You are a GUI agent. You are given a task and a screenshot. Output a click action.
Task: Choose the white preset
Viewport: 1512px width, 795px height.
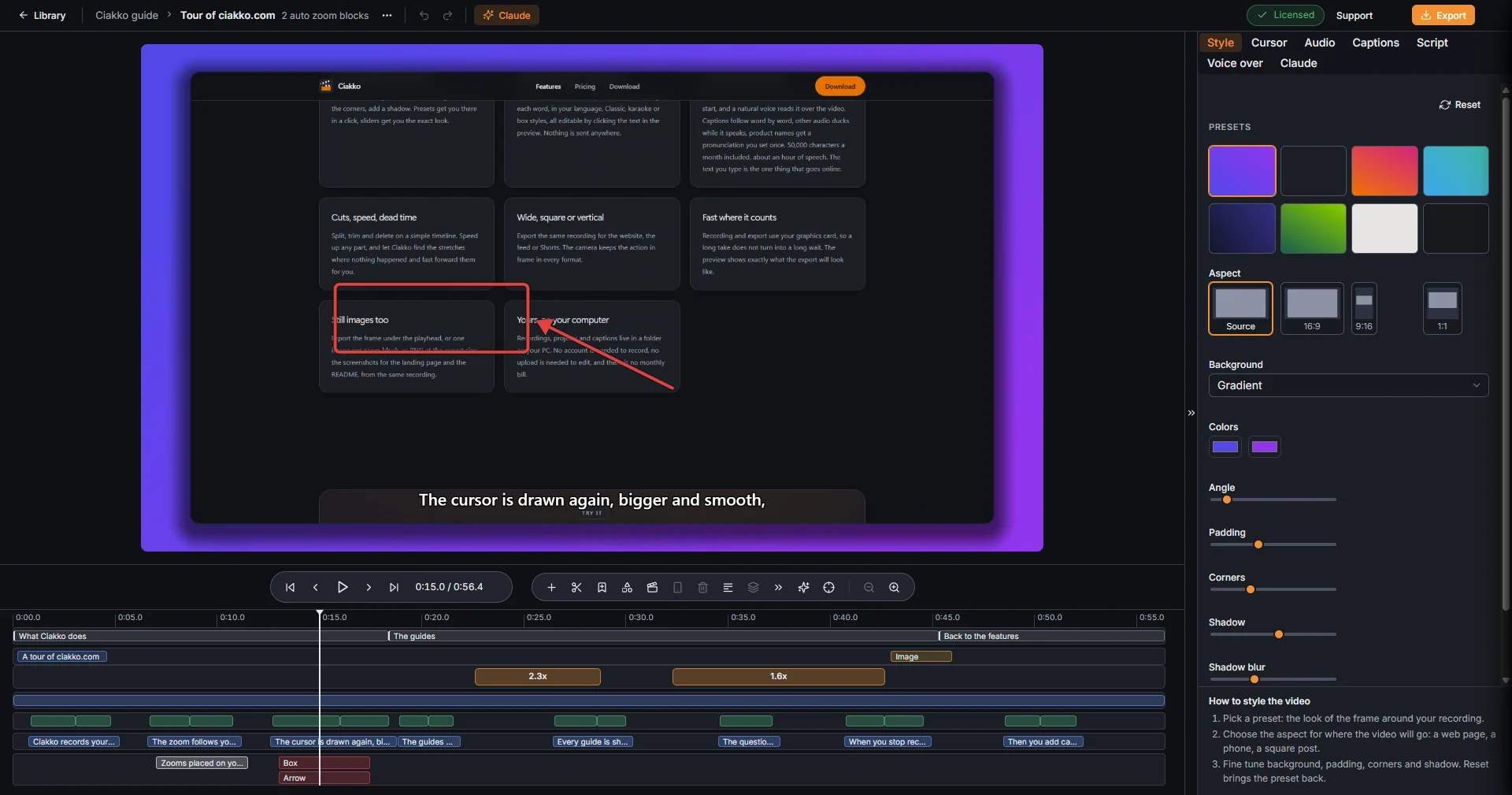[x=1384, y=228]
